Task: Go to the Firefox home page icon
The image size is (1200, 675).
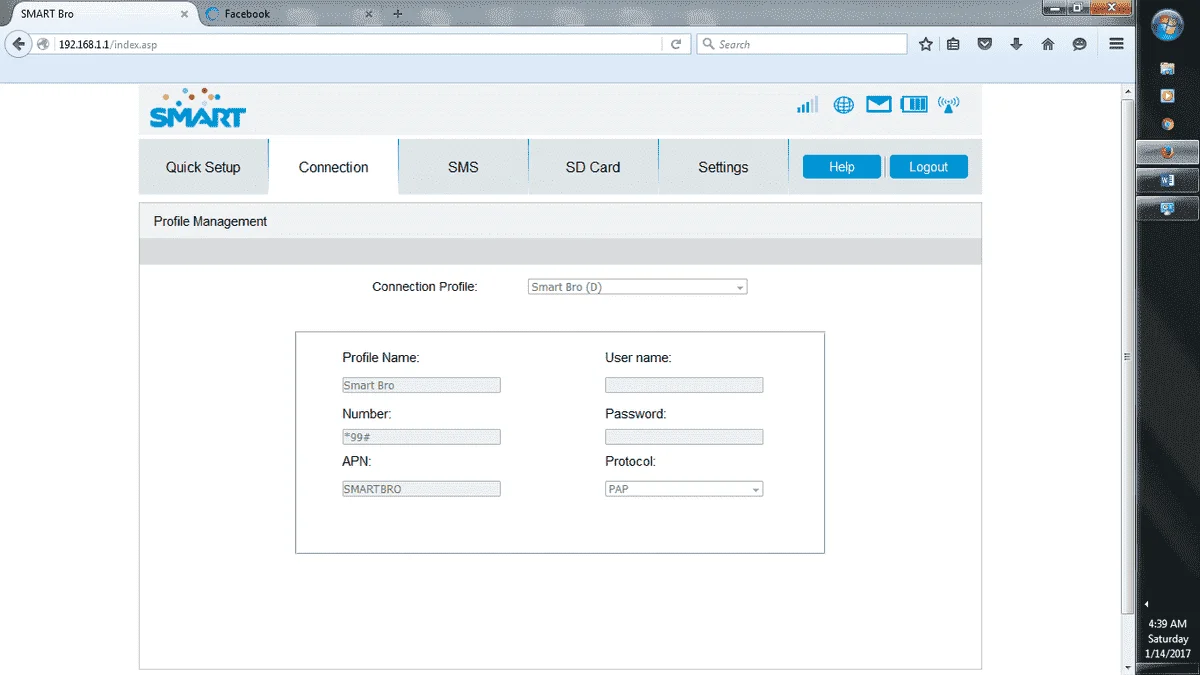Action: click(1048, 44)
